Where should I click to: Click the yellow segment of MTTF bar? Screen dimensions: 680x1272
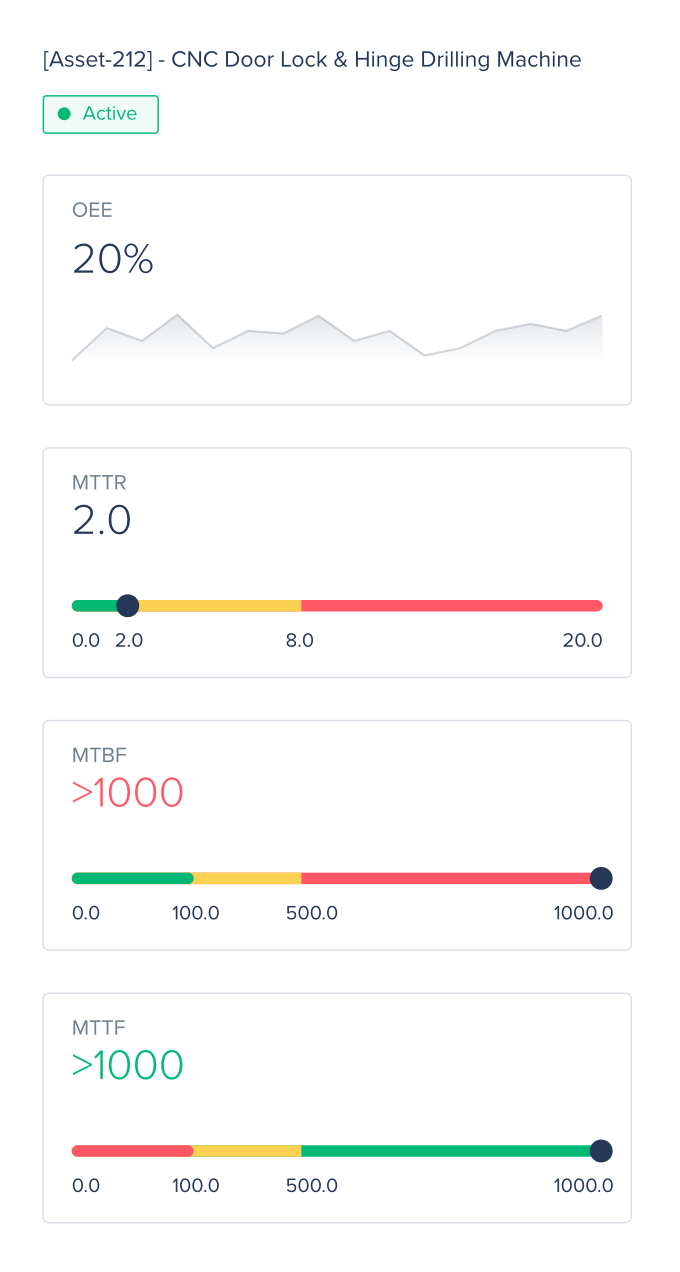247,1151
